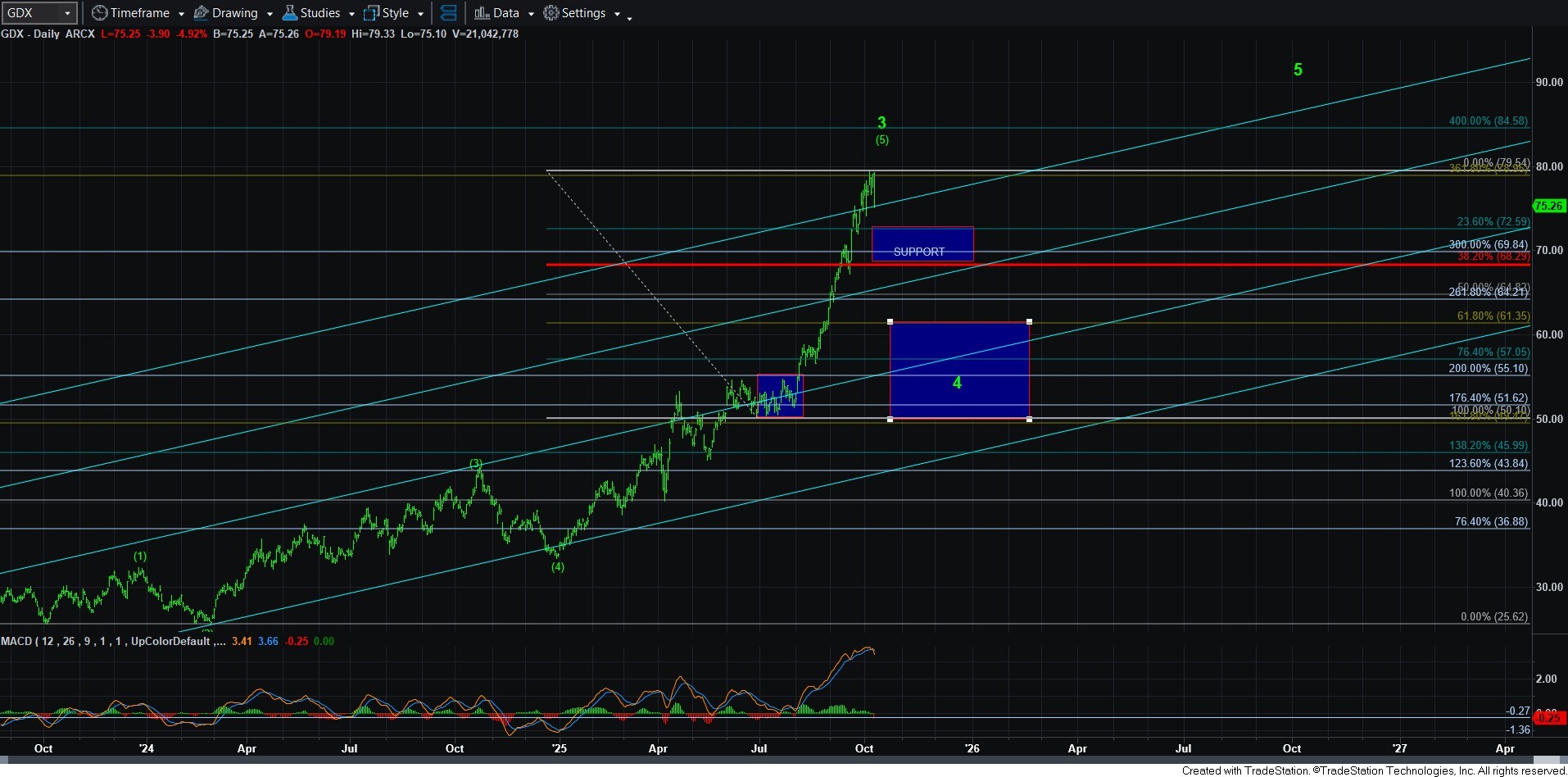Open the Studies menu arrow
The width and height of the screenshot is (1568, 777).
click(x=351, y=14)
